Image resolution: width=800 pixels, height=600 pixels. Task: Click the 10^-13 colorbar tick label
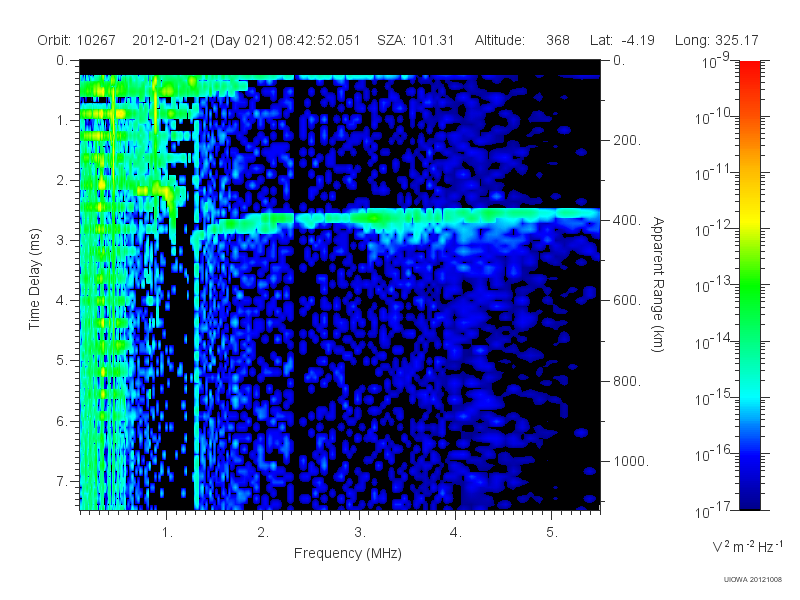(x=715, y=285)
